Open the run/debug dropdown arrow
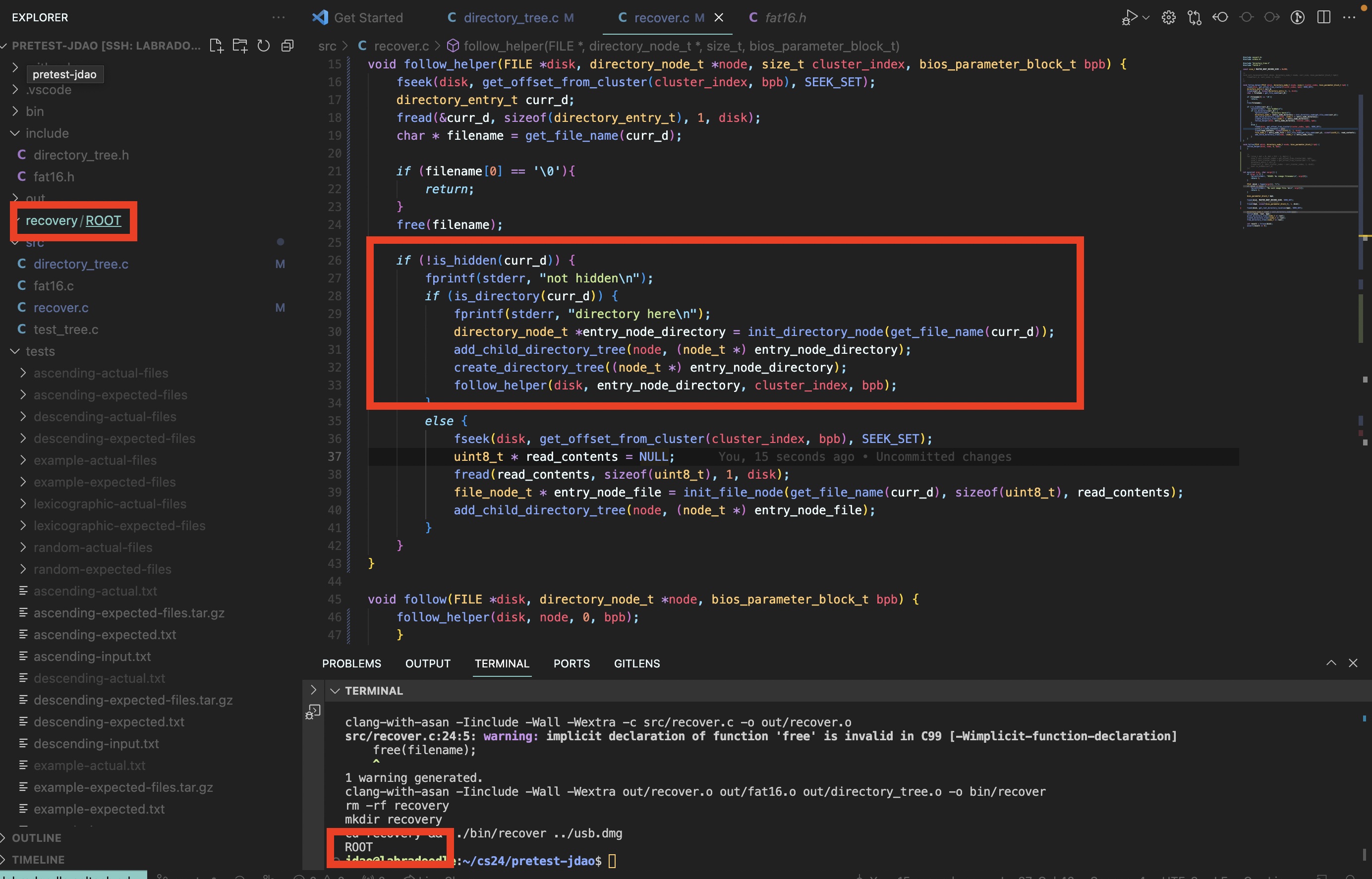This screenshot has height=879, width=1372. (1146, 18)
